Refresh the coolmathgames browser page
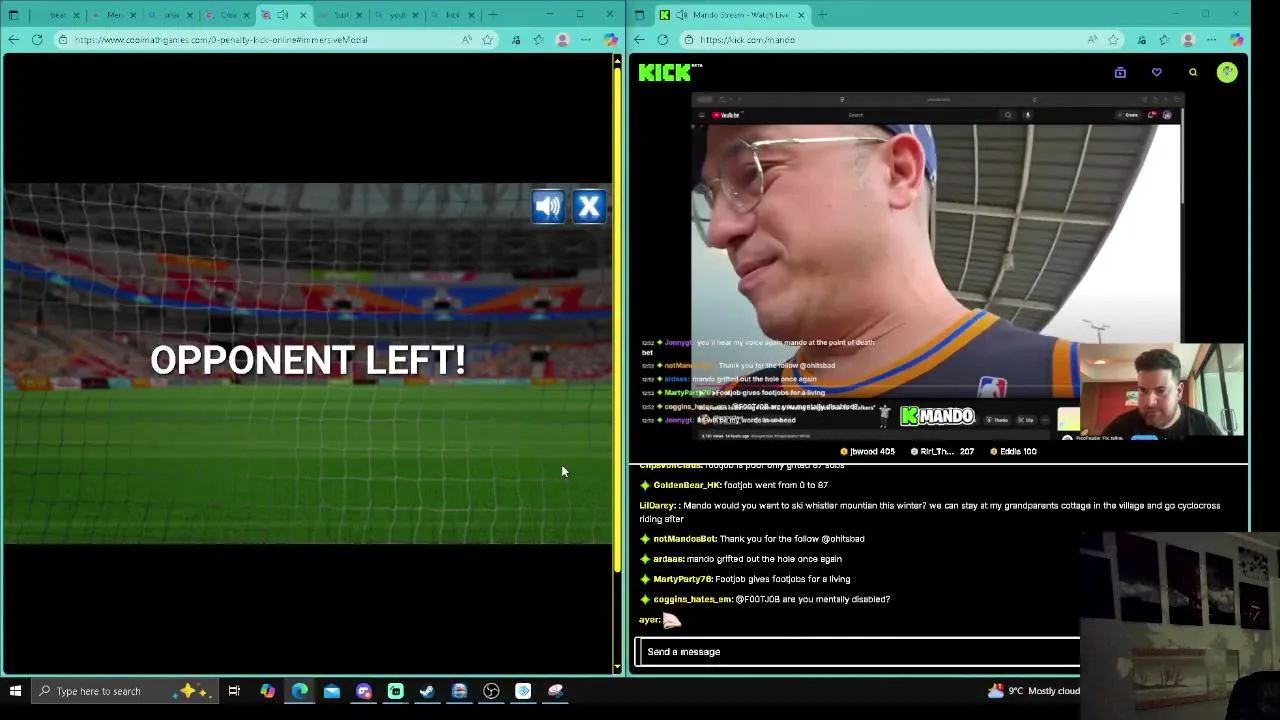This screenshot has width=1280, height=720. [x=37, y=40]
